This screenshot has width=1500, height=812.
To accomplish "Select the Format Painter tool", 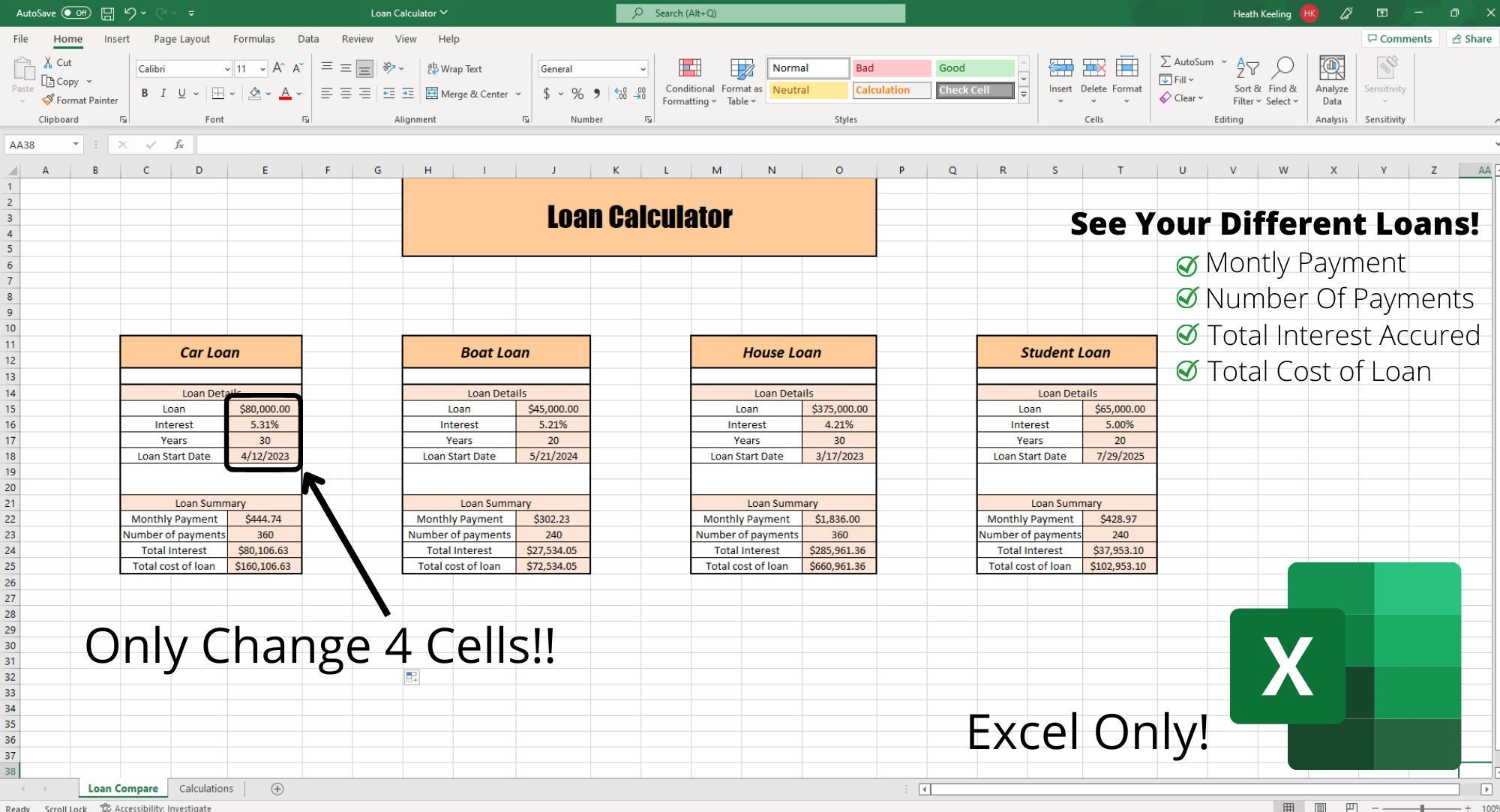I will tap(80, 100).
